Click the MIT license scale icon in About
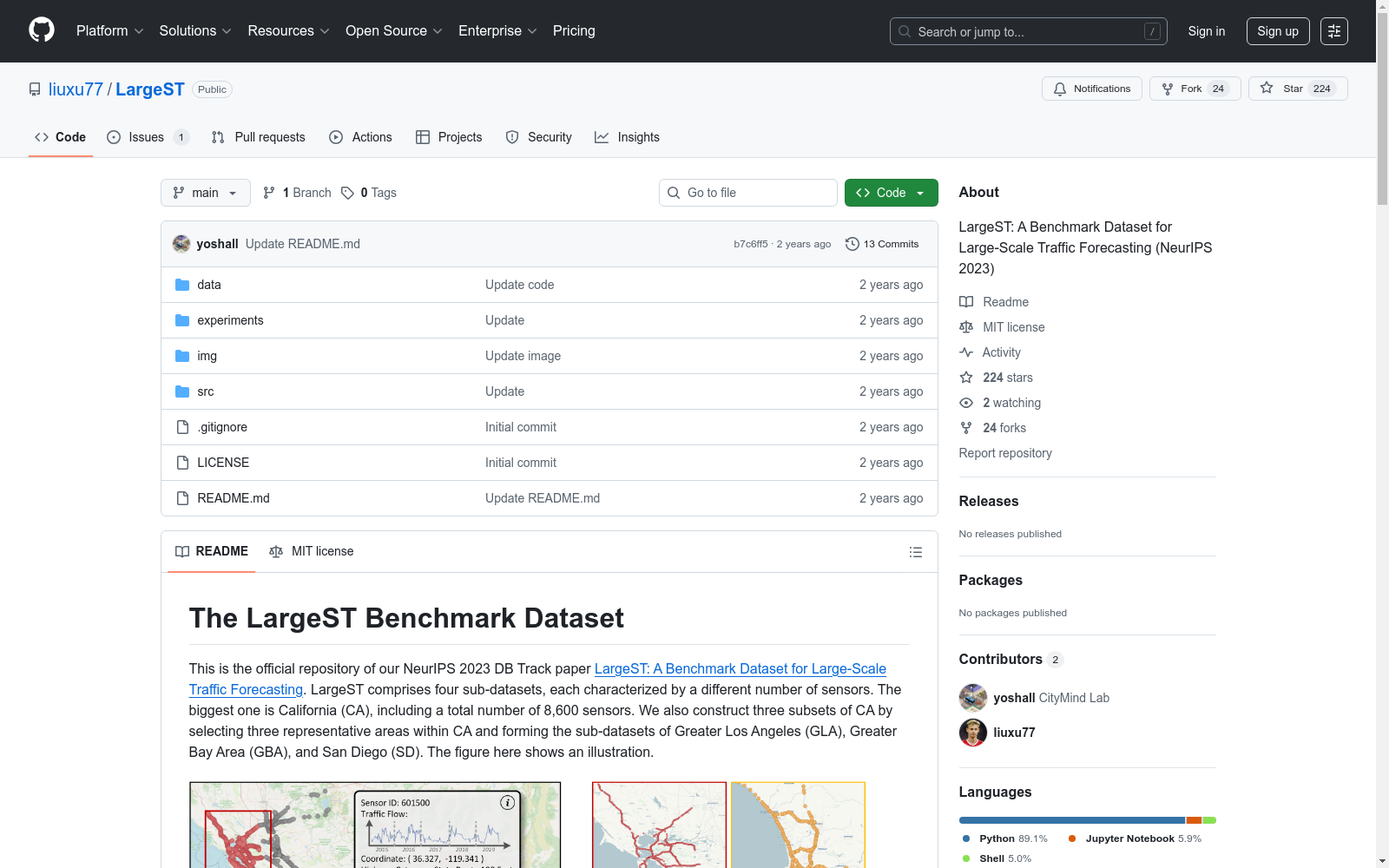The height and width of the screenshot is (868, 1389). (966, 327)
